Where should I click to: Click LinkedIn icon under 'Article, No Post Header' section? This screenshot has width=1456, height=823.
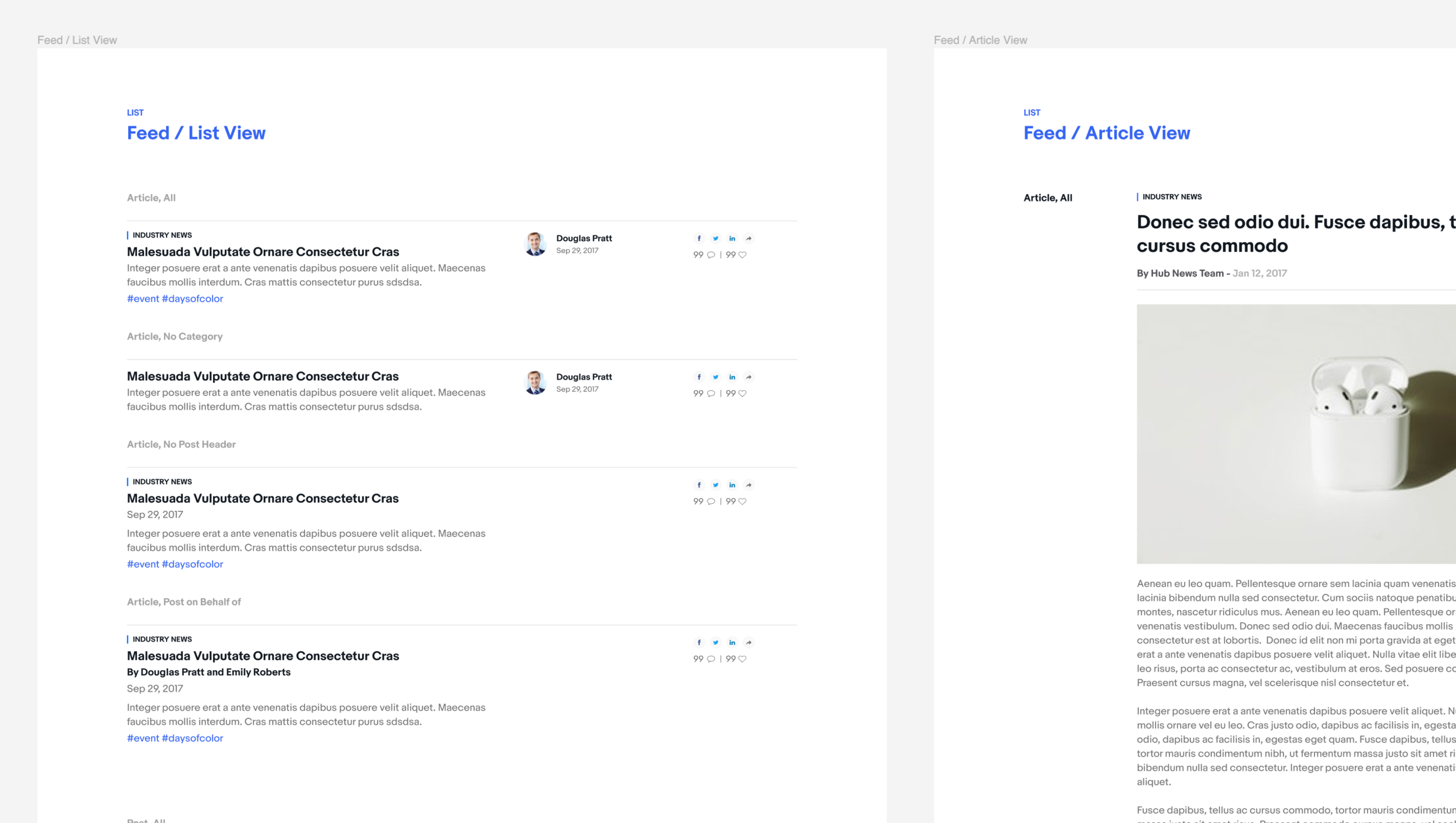coord(732,485)
